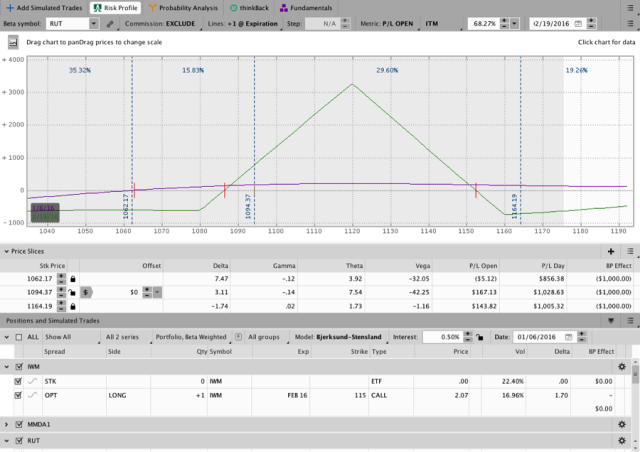Image resolution: width=640 pixels, height=452 pixels.
Task: Toggle the RUT group checkbox
Action: [x=19, y=441]
